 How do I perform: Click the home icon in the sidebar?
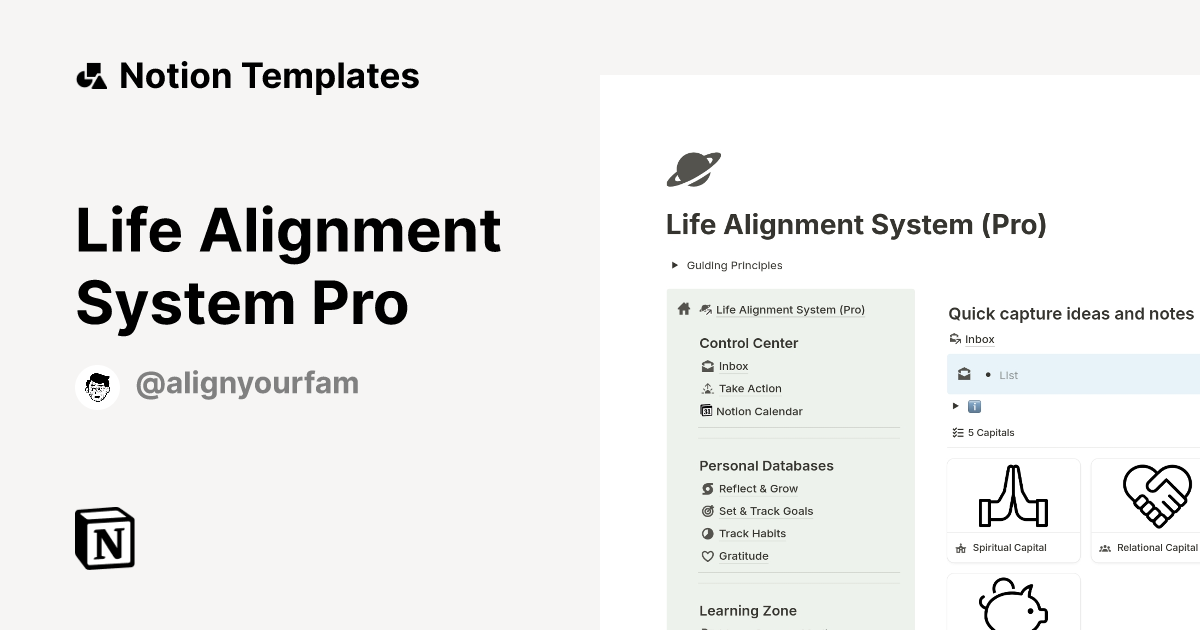point(683,309)
